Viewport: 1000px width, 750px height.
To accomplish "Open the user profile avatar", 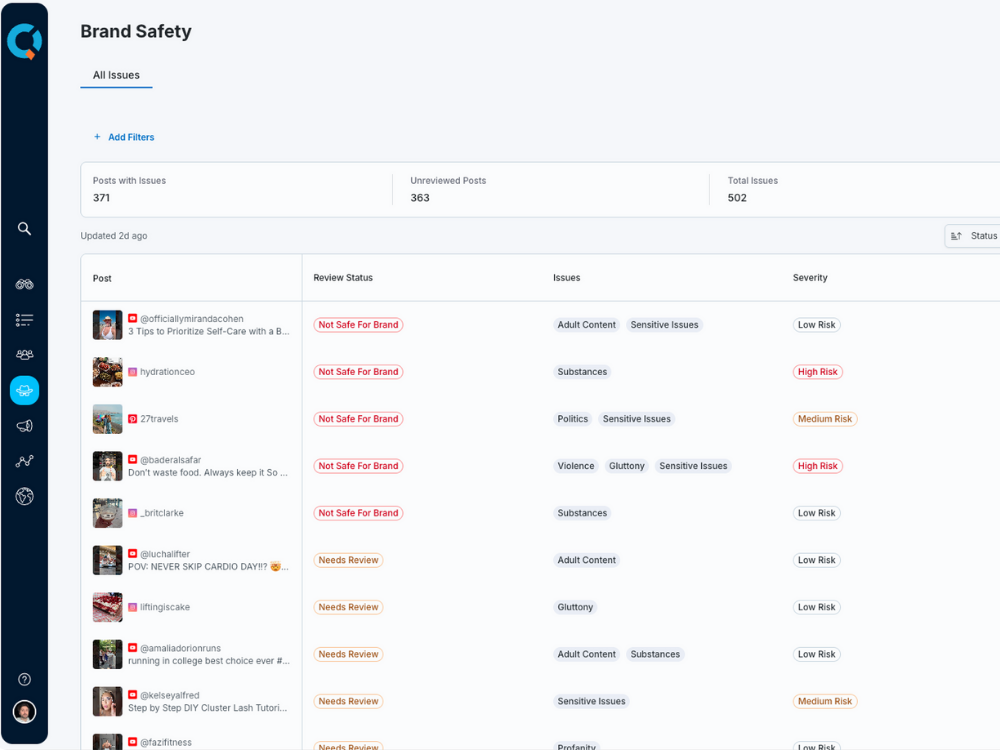I will pos(25,711).
